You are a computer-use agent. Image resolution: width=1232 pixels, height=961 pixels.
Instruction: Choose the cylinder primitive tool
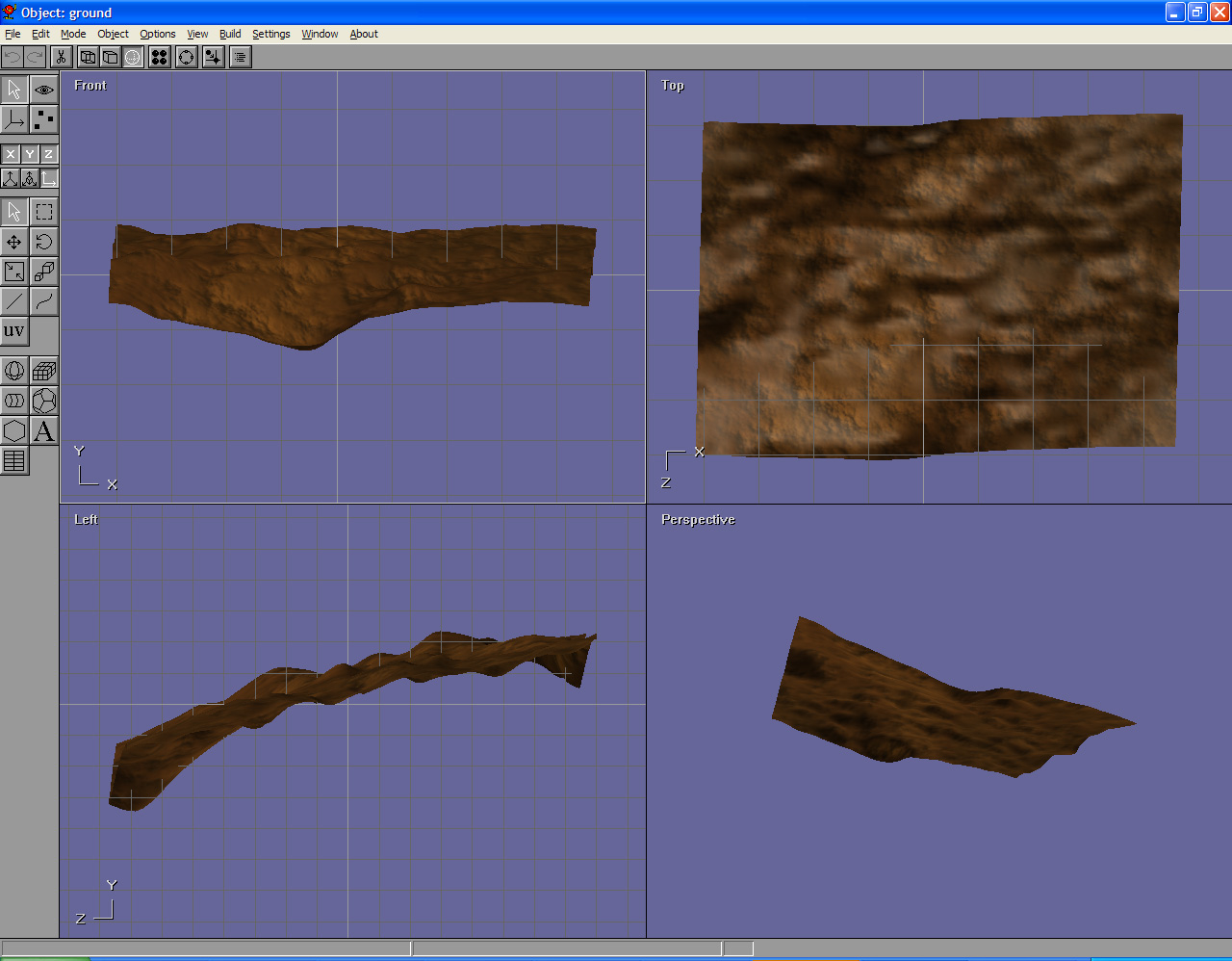pyautogui.click(x=14, y=401)
